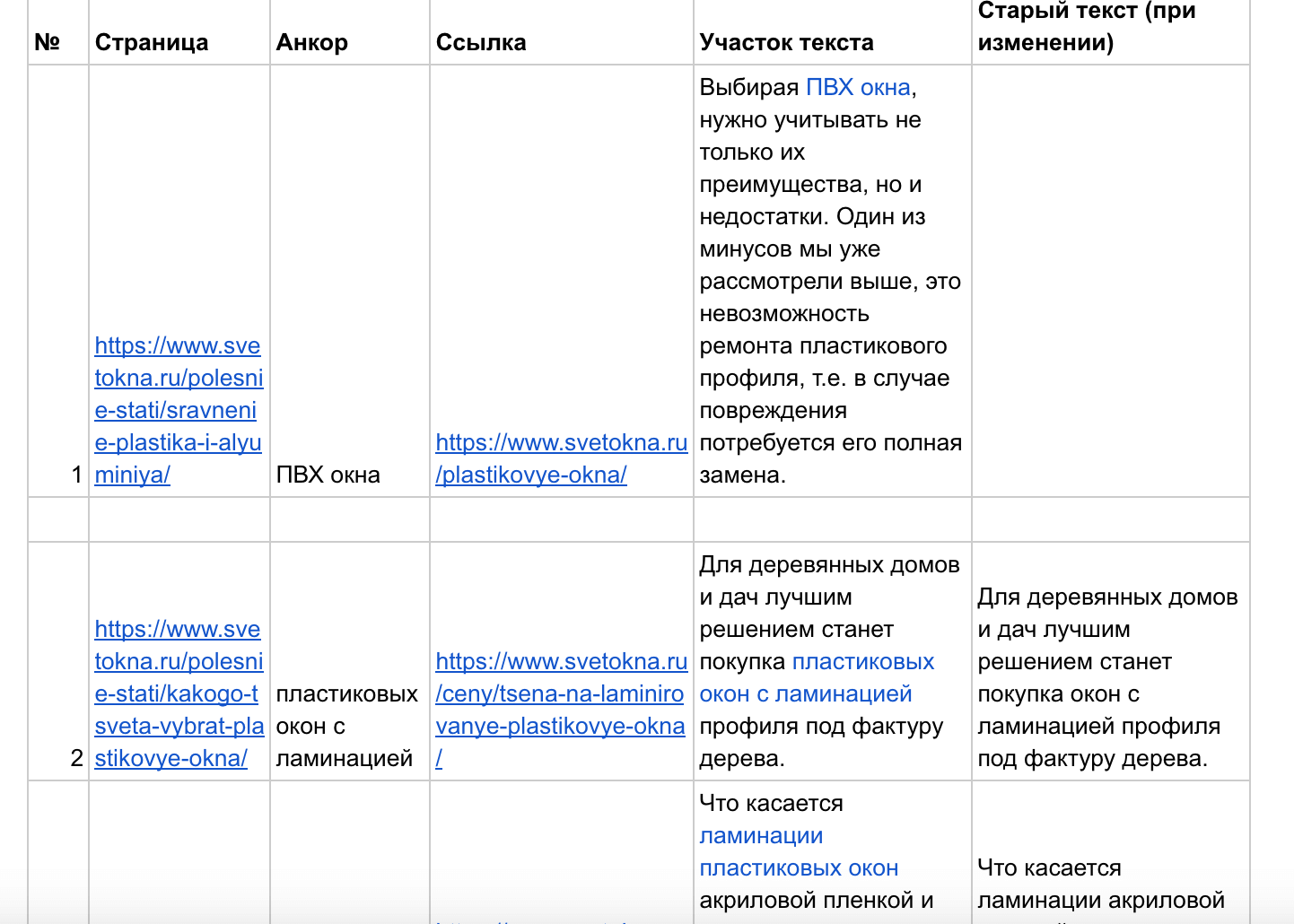Select the empty old-text cell in row 1
1294x924 pixels.
click(1110, 280)
